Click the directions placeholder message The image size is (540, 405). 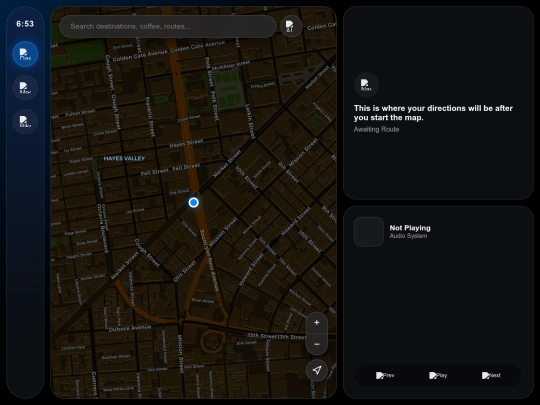pyautogui.click(x=433, y=113)
